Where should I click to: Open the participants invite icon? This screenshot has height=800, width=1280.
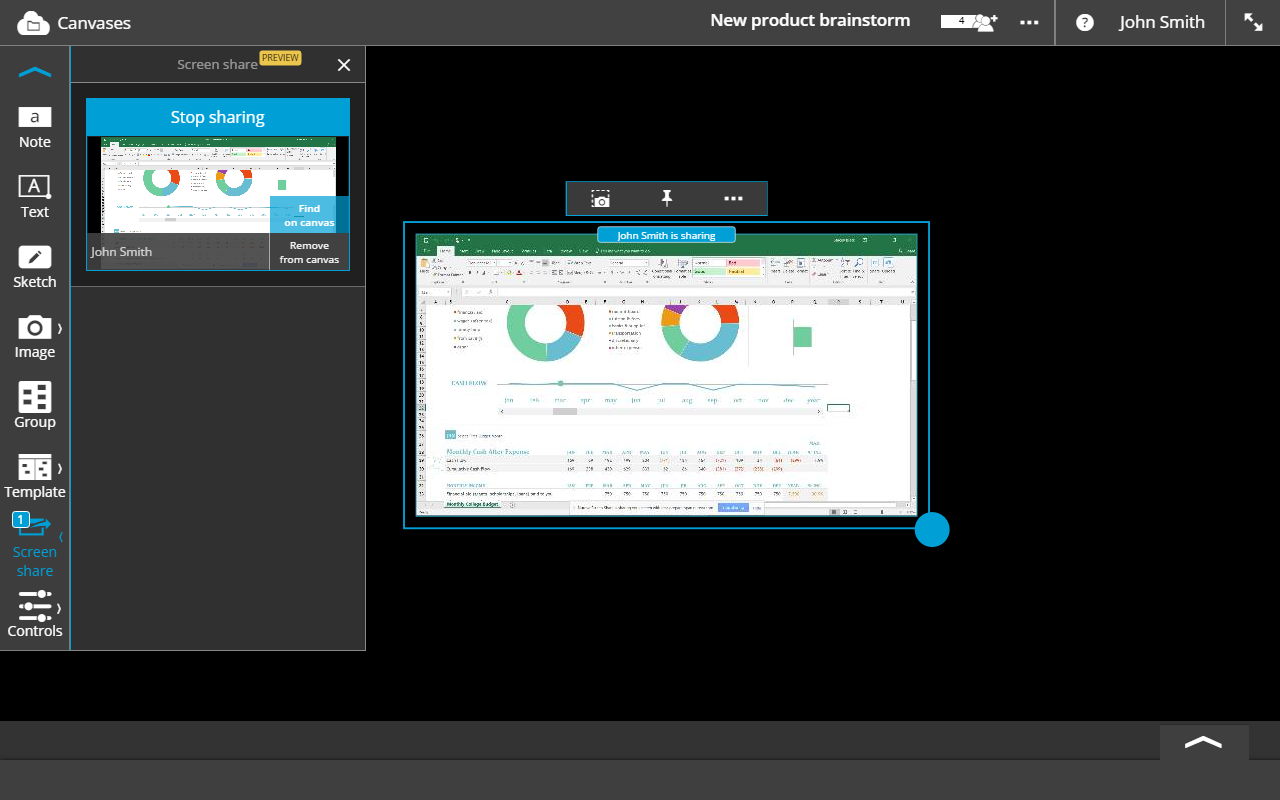tap(985, 22)
